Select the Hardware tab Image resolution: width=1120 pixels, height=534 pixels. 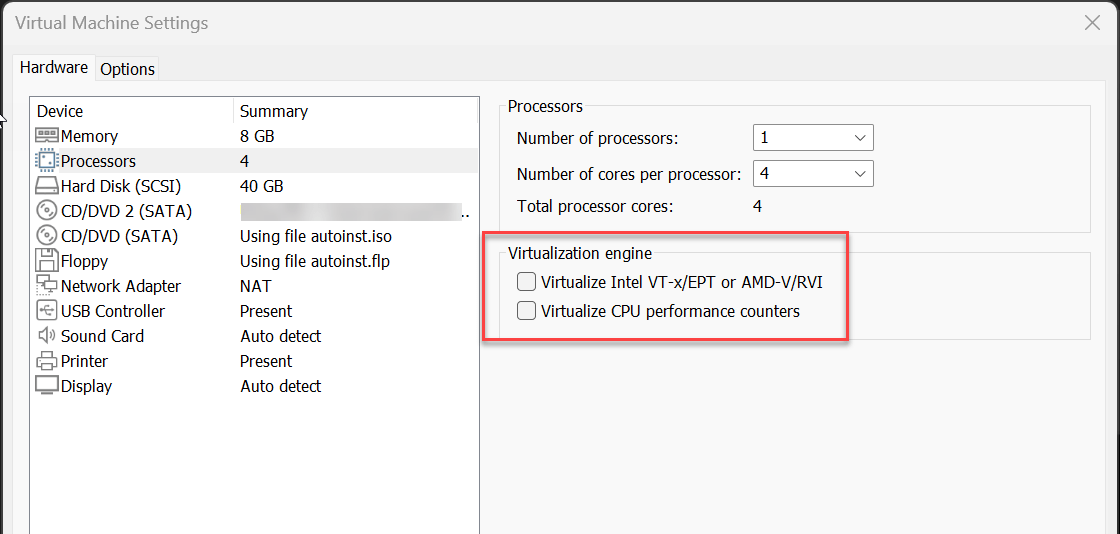tap(54, 68)
